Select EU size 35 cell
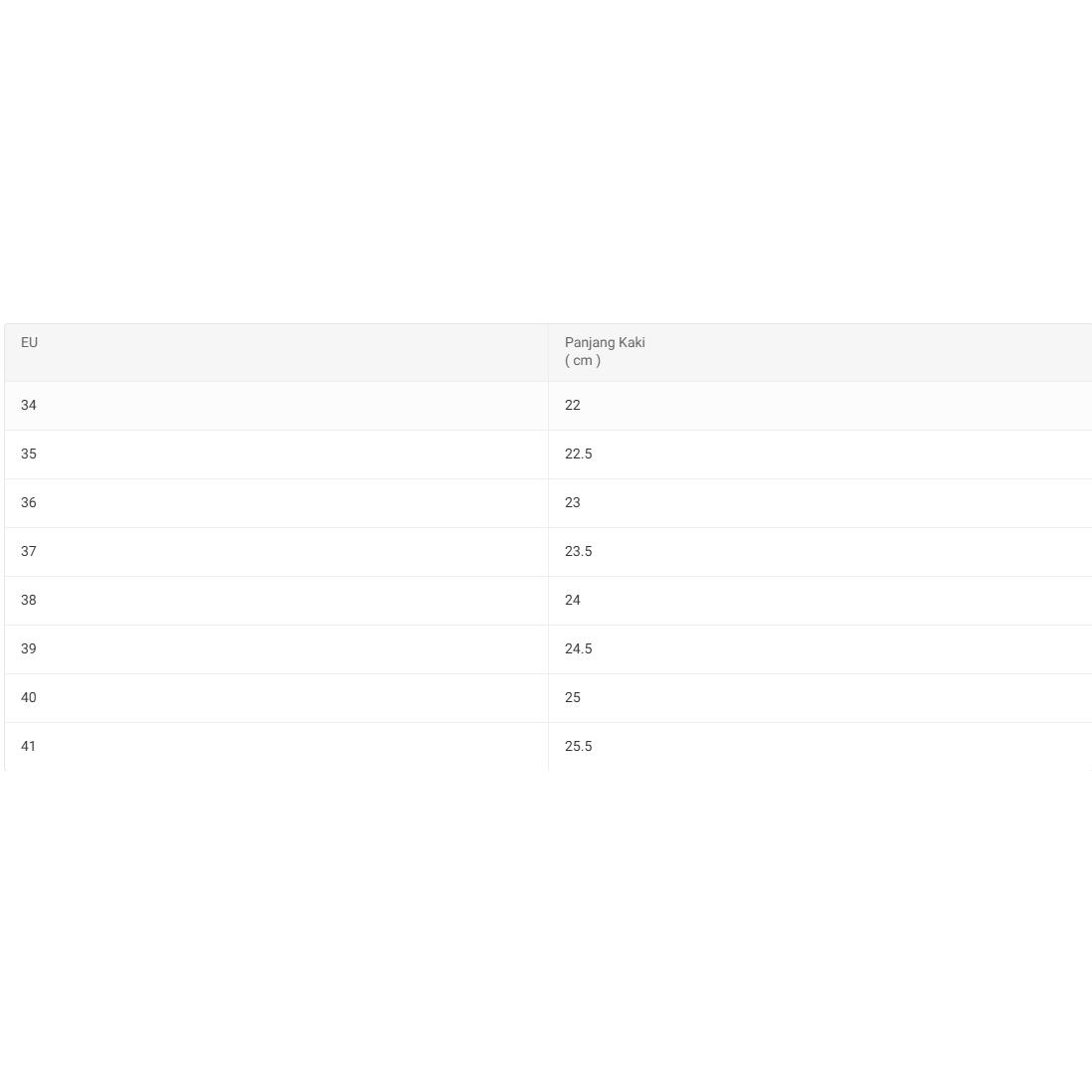The width and height of the screenshot is (1092, 1092). click(29, 455)
